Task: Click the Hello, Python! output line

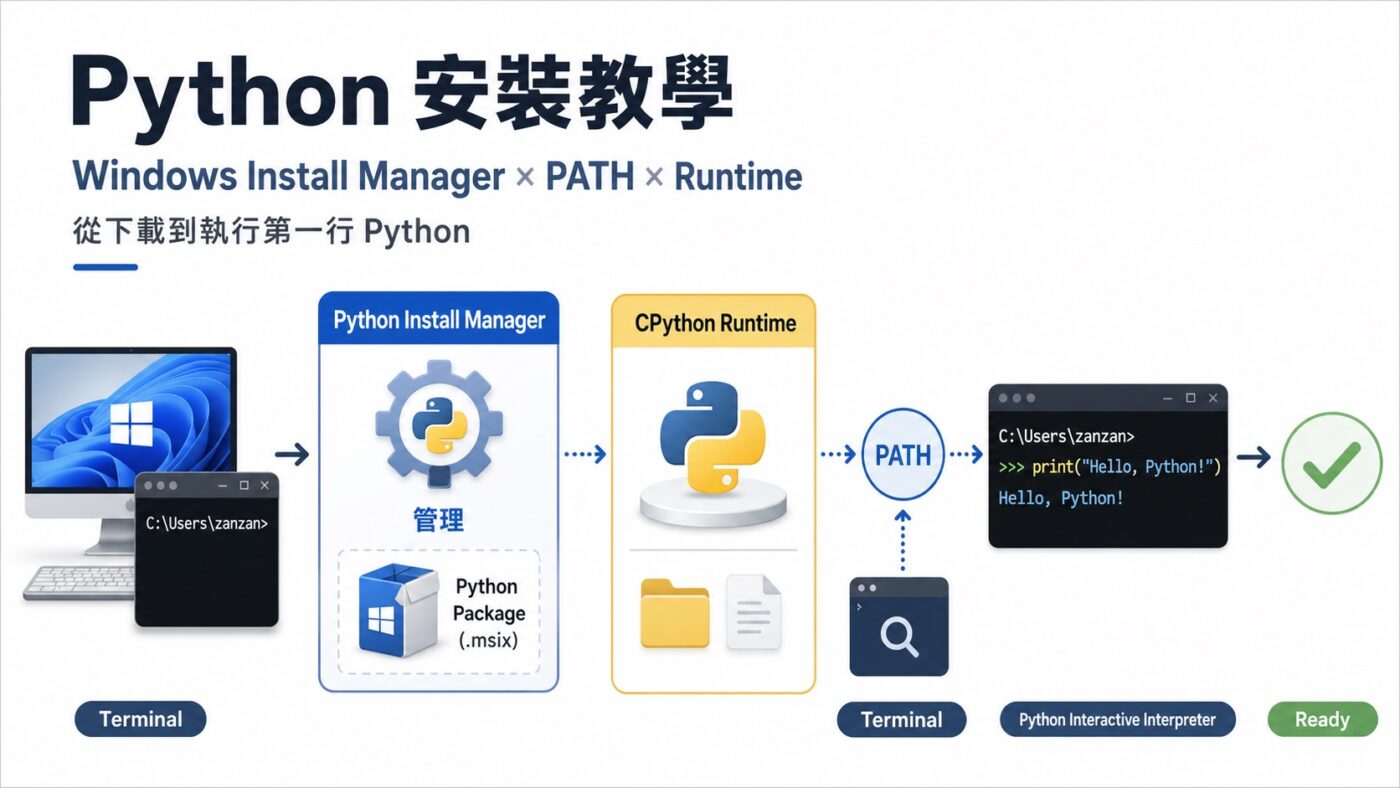Action: tap(1061, 497)
